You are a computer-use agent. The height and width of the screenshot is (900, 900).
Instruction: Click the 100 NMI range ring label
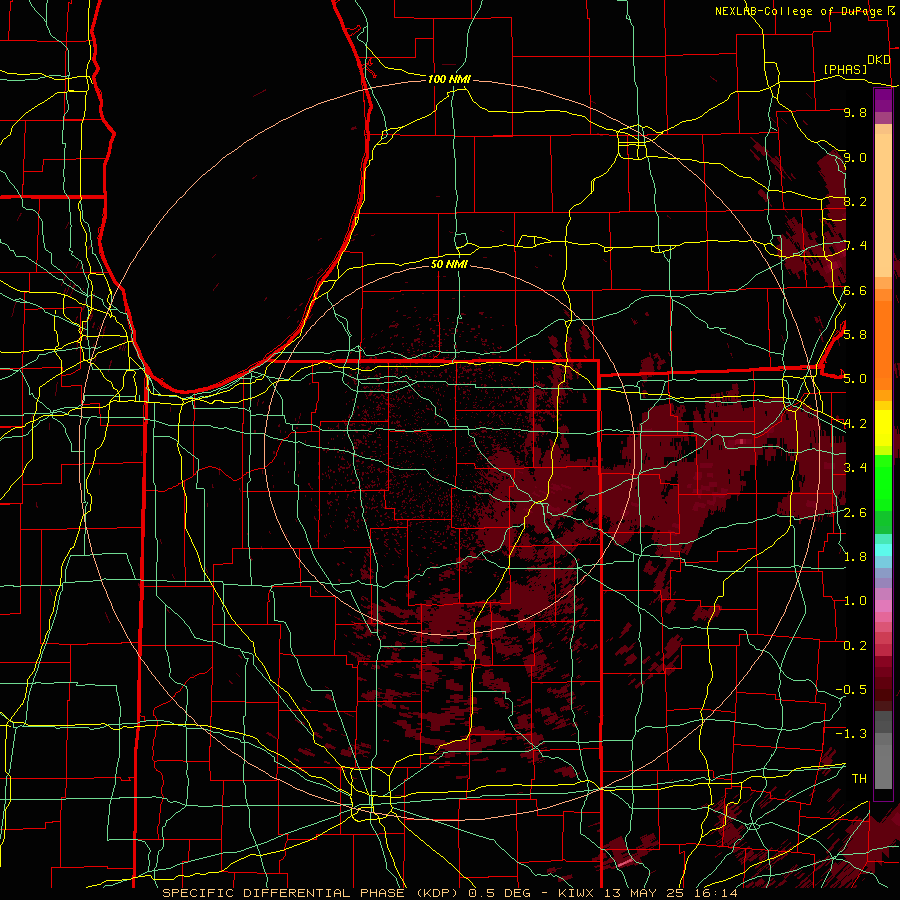[449, 79]
